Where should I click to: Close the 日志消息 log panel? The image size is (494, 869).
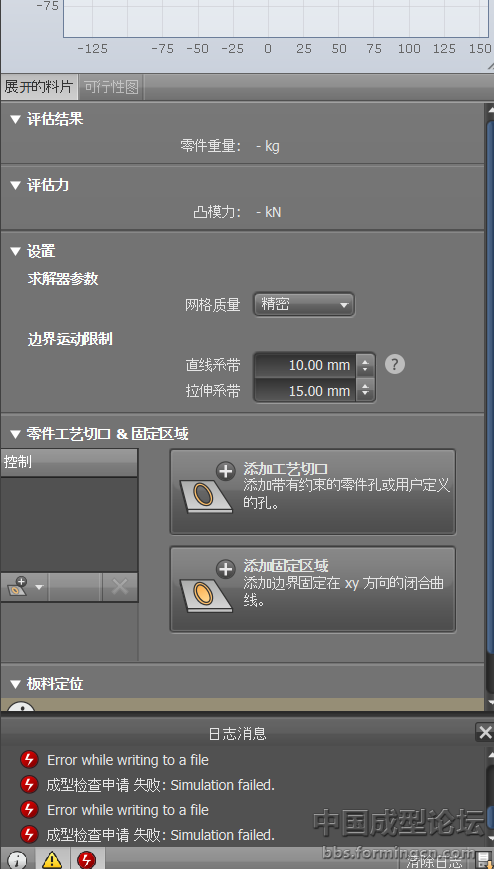[x=485, y=732]
